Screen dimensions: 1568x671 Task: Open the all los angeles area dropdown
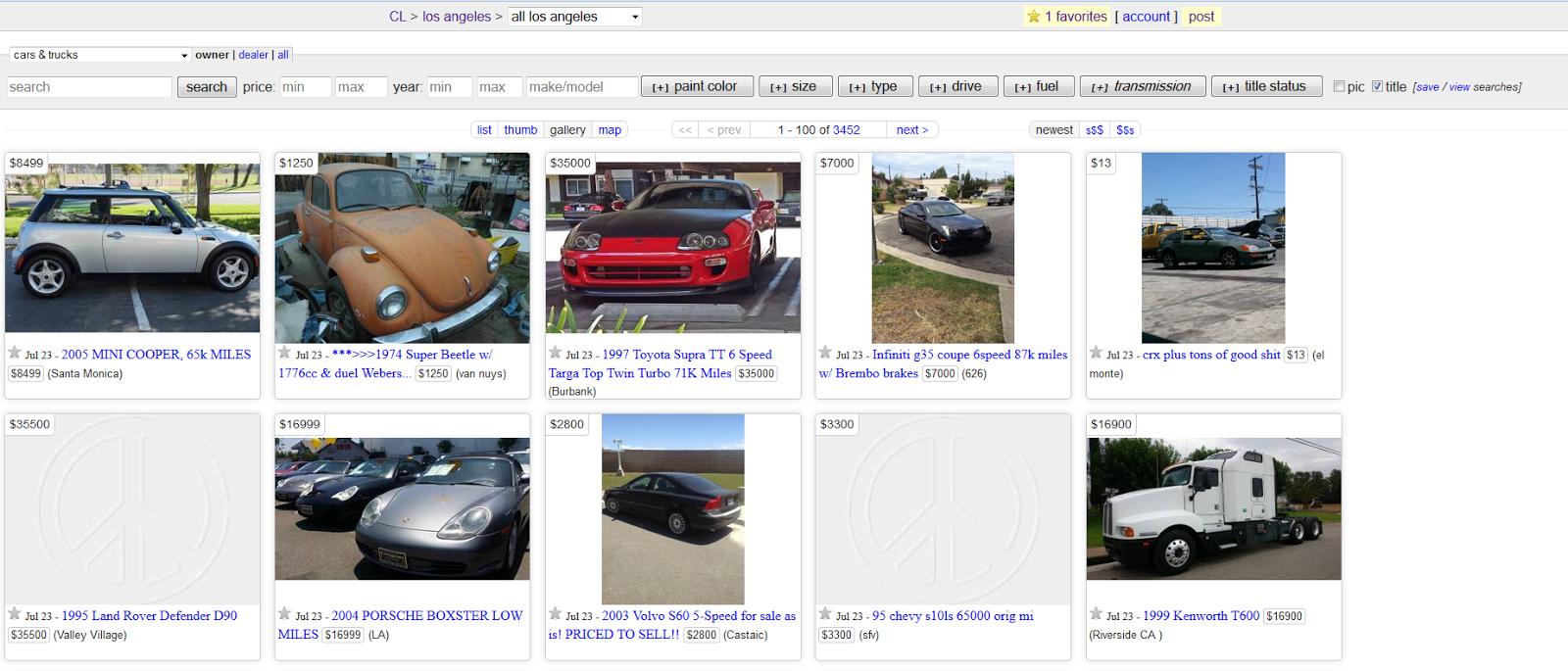(575, 17)
